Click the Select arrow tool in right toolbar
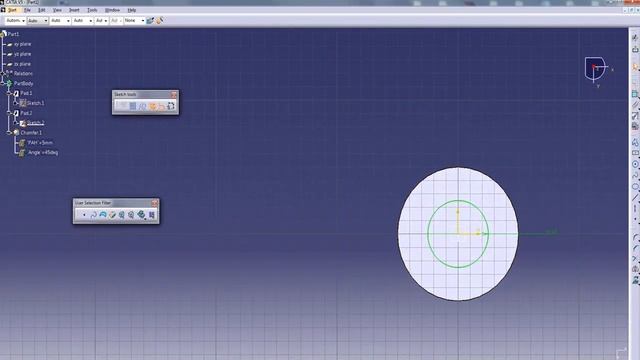Image resolution: width=640 pixels, height=360 pixels. pos(635,67)
